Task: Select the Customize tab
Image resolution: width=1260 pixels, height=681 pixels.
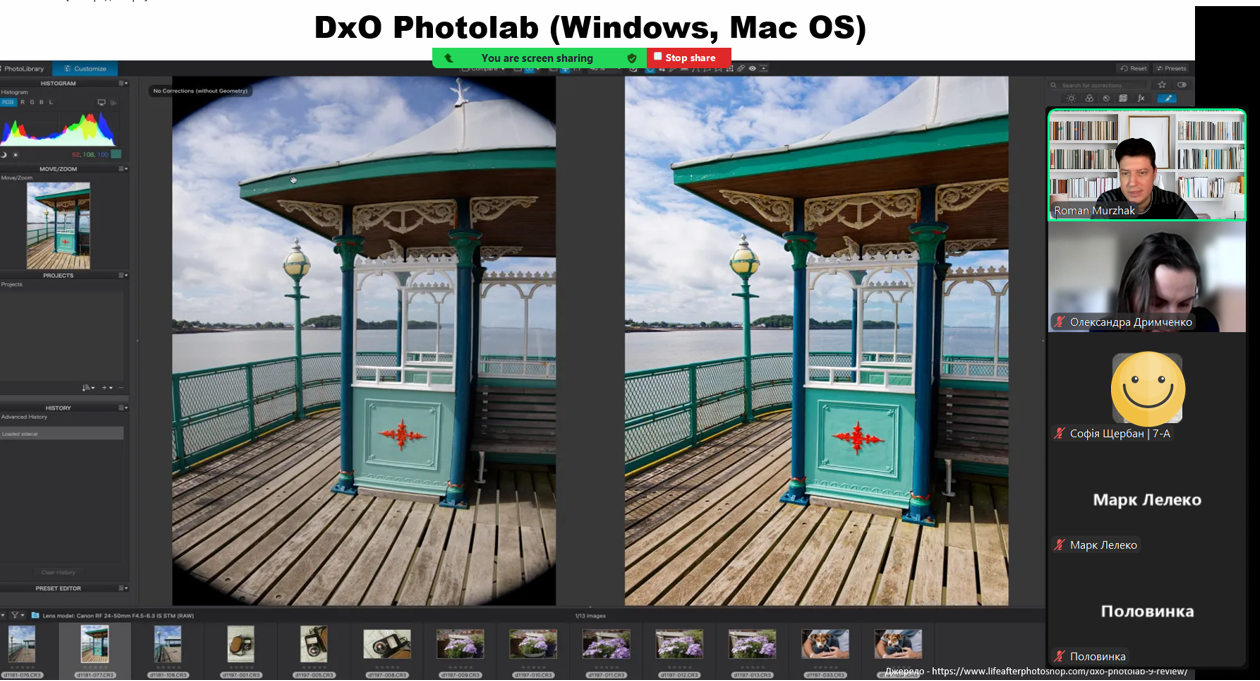Action: (x=85, y=69)
